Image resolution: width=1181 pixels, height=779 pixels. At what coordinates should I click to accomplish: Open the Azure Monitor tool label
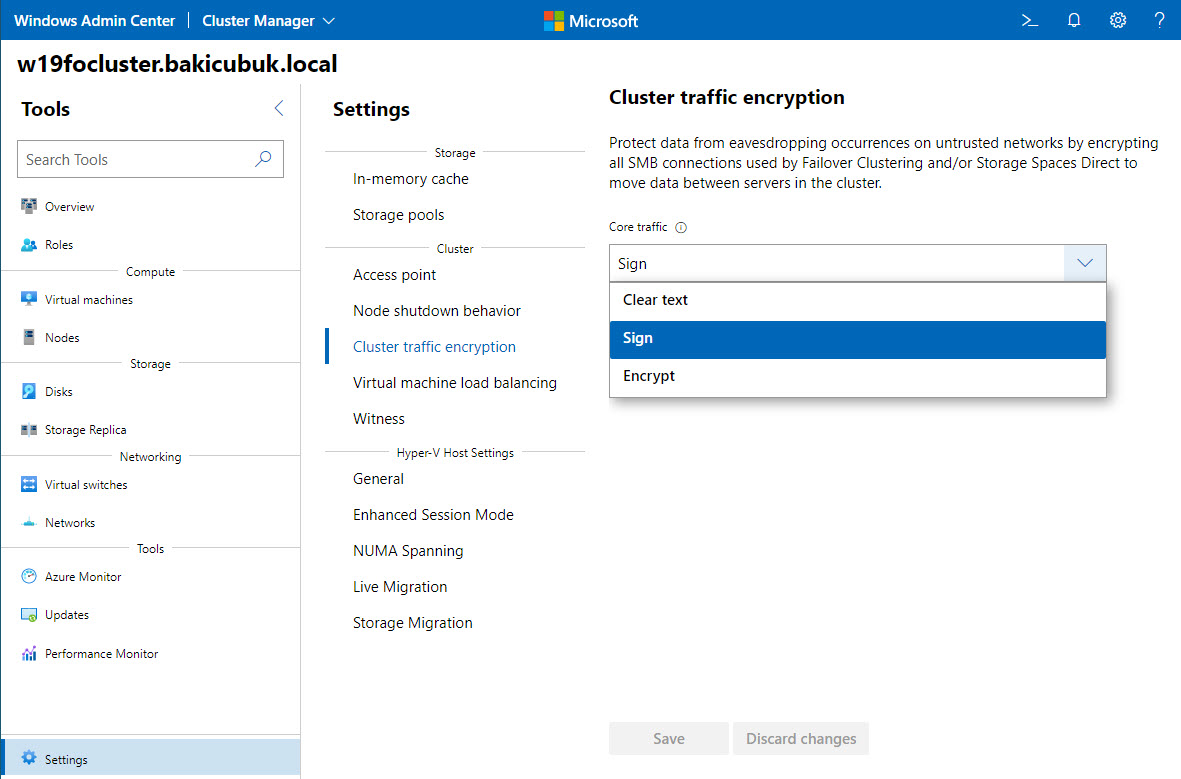click(83, 576)
